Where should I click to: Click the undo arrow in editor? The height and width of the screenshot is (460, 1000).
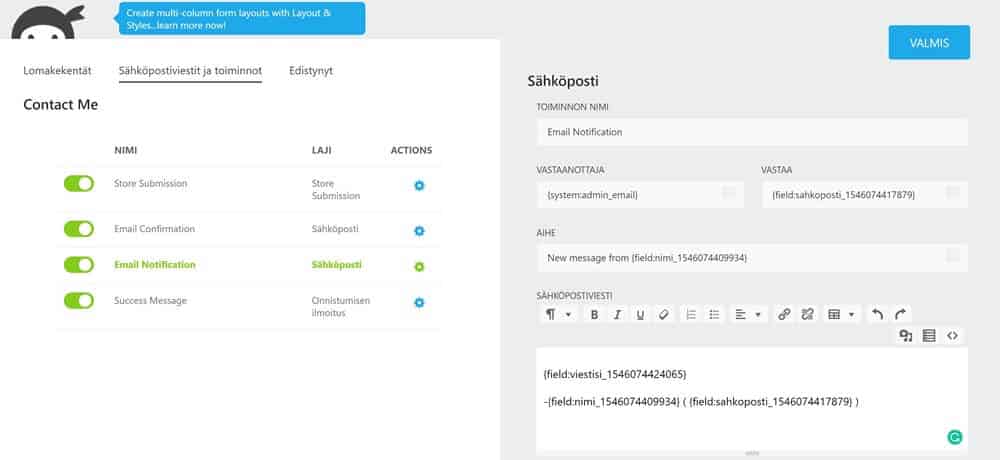point(877,314)
